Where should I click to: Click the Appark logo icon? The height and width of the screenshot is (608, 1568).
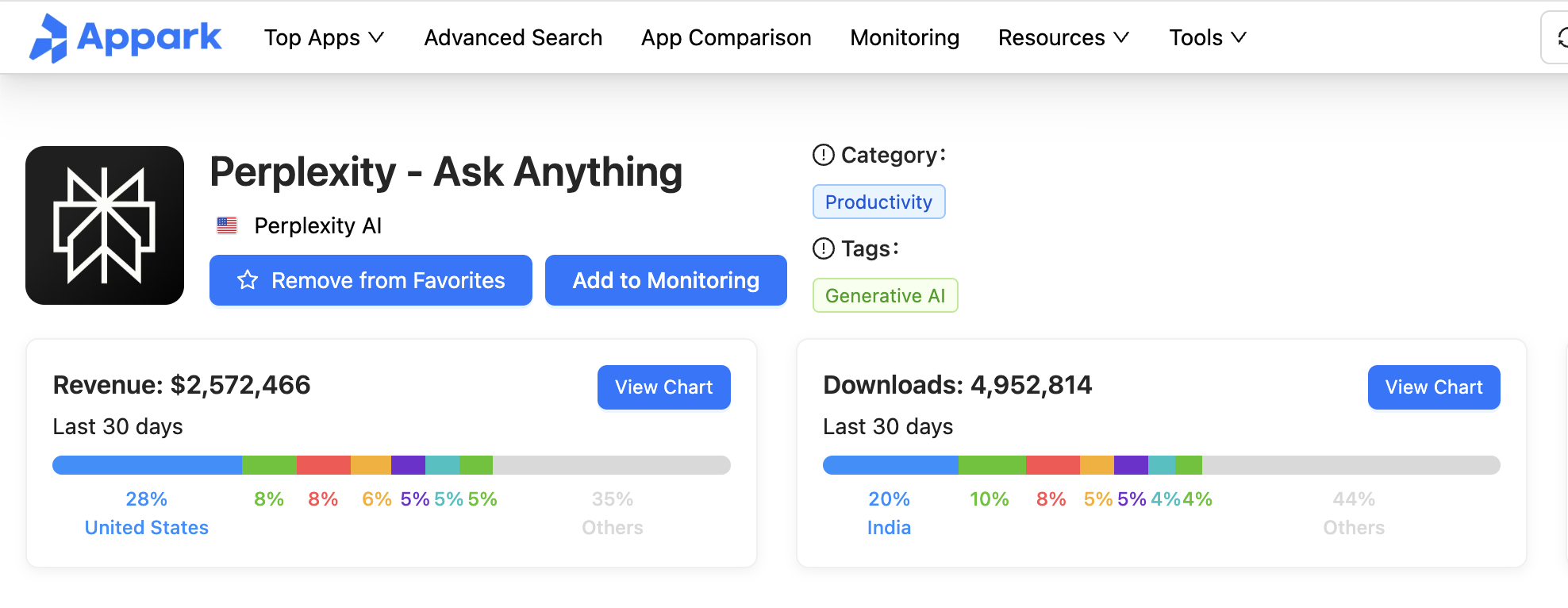pyautogui.click(x=48, y=38)
